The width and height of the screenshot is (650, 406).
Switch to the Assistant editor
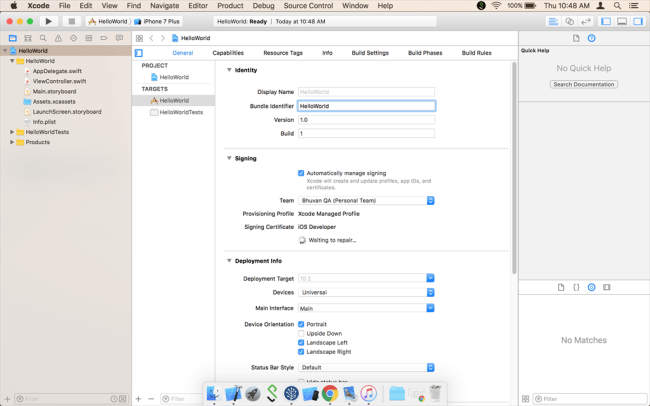[x=570, y=21]
